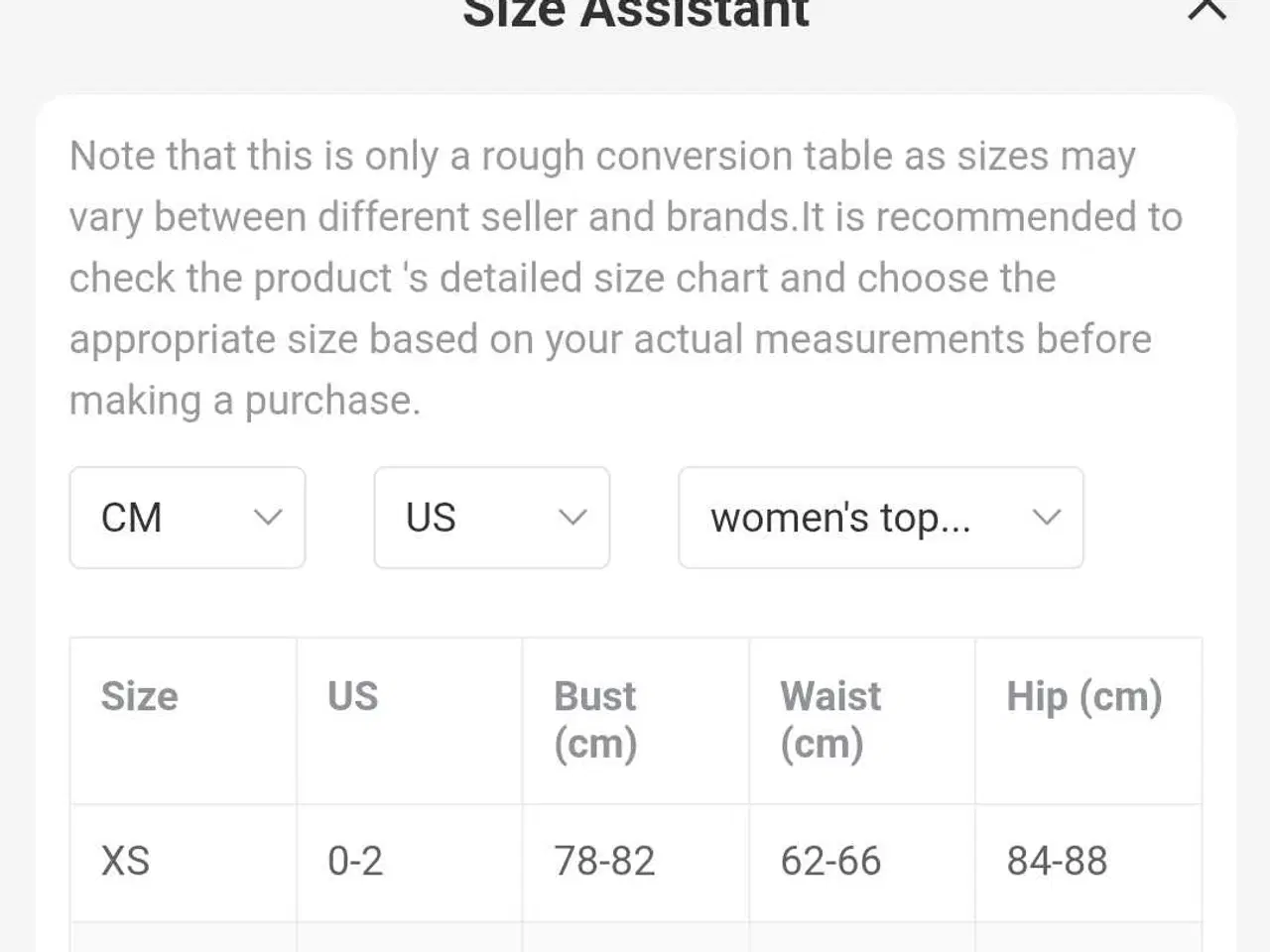
Task: Expand the women's top category dropdown
Action: tap(880, 518)
